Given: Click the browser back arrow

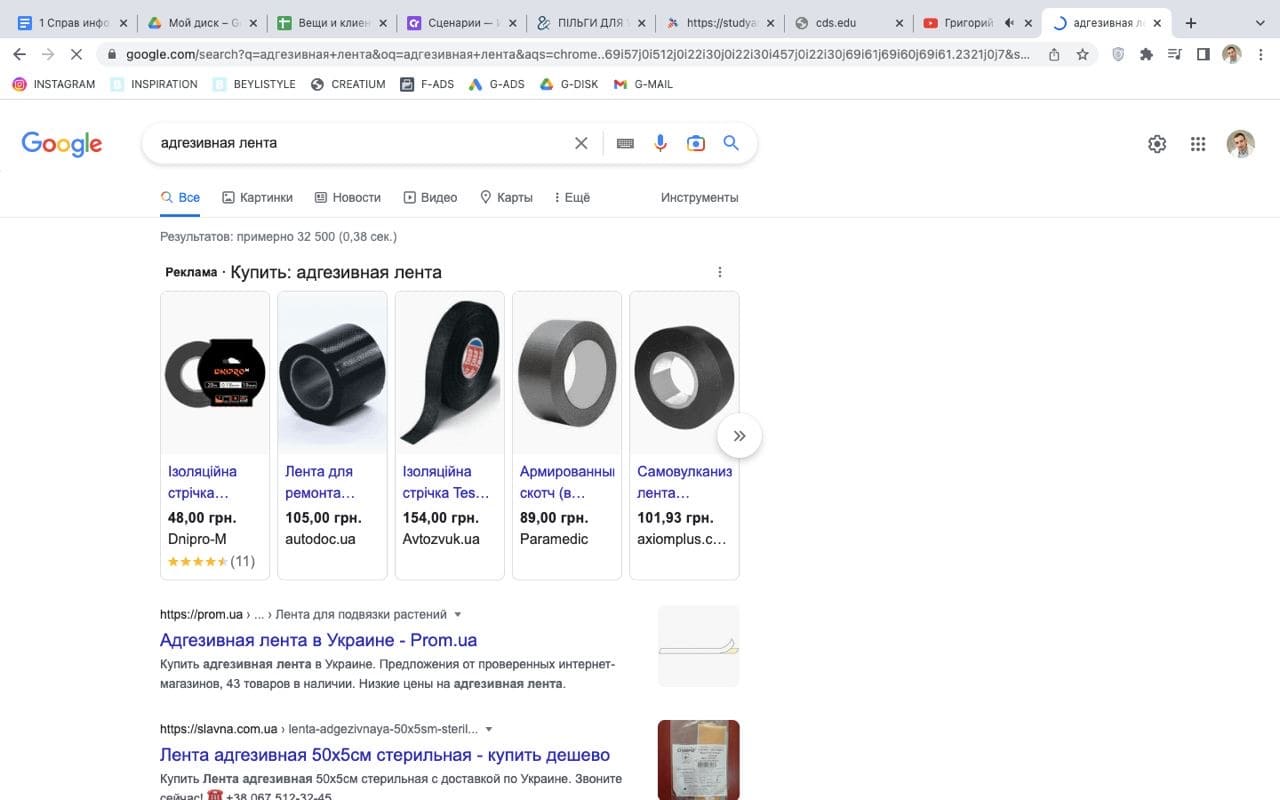Looking at the screenshot, I should tap(19, 54).
